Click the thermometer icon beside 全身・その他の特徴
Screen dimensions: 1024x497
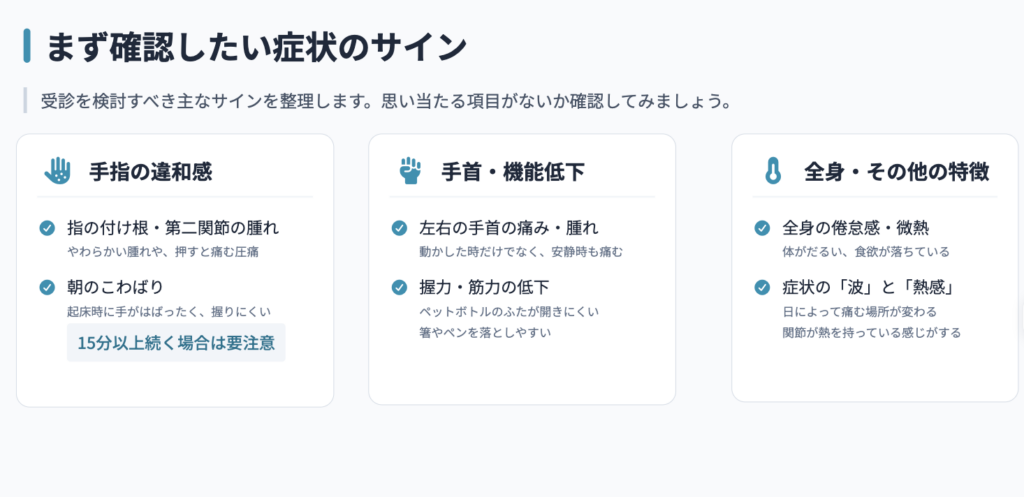coord(773,171)
